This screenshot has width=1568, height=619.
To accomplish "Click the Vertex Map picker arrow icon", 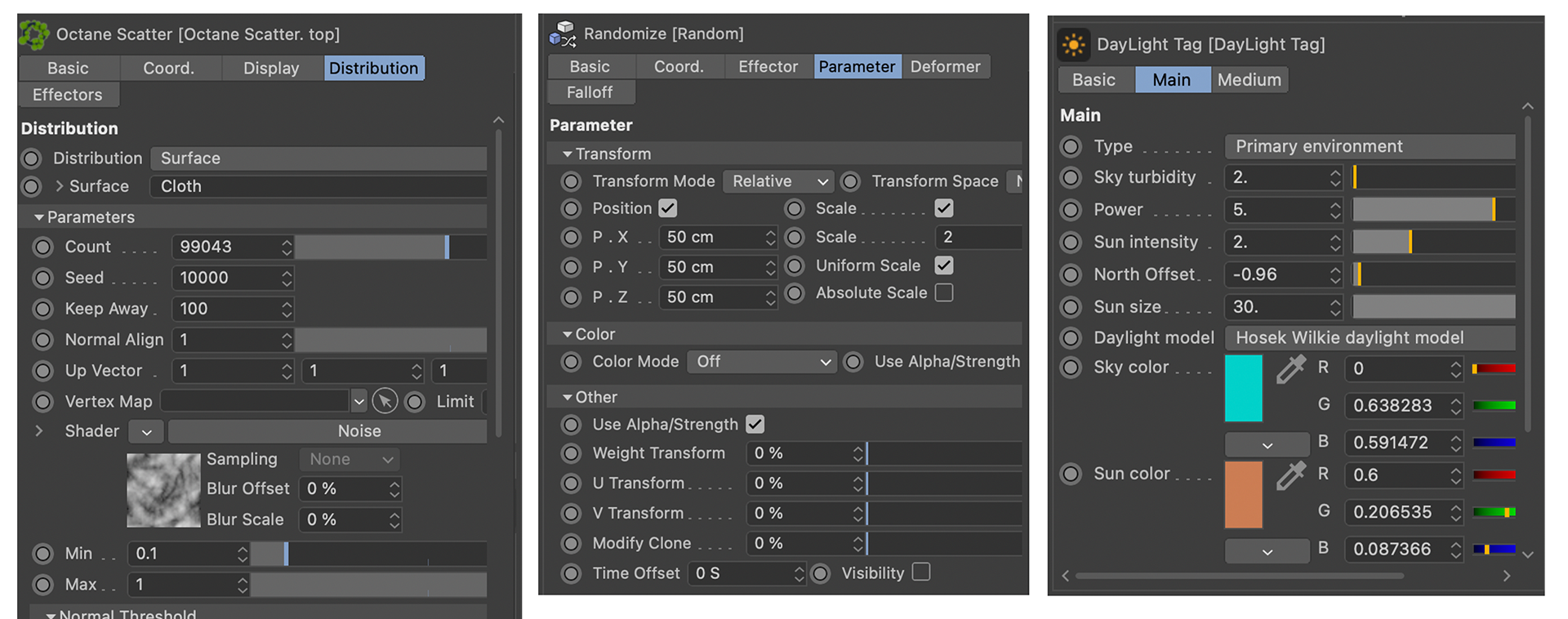I will (x=385, y=401).
